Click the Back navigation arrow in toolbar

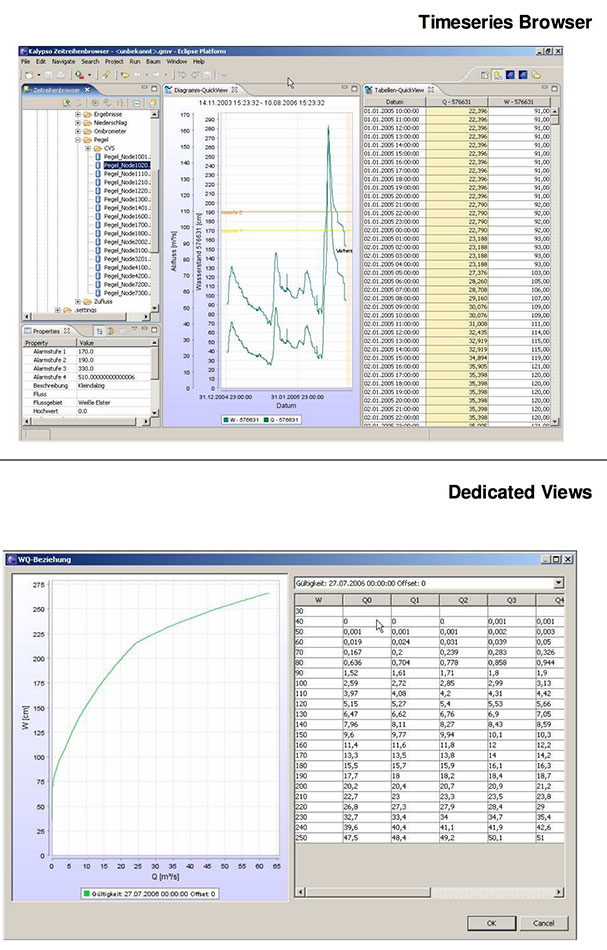137,75
